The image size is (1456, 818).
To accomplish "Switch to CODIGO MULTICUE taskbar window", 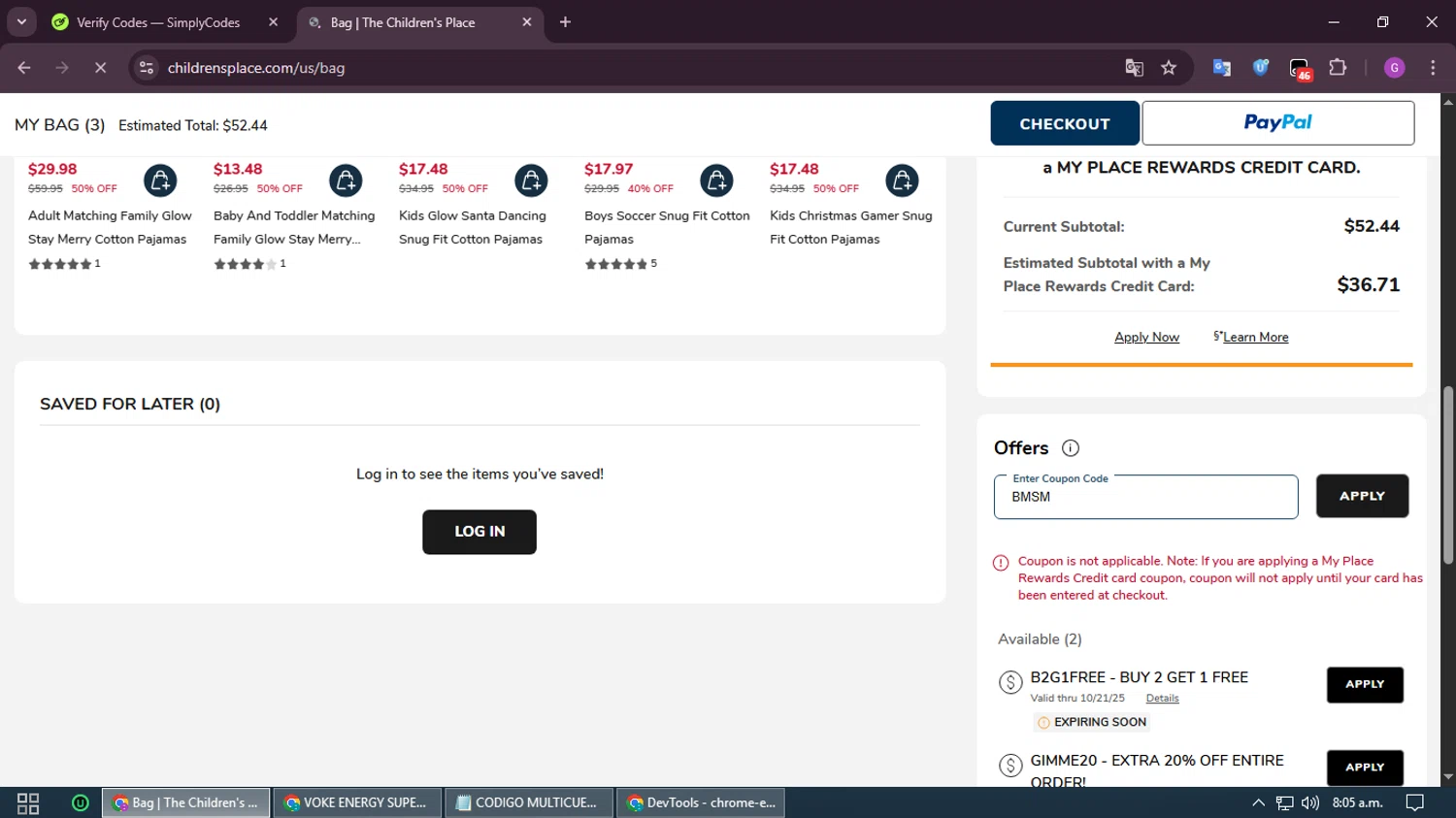I will coord(529,802).
